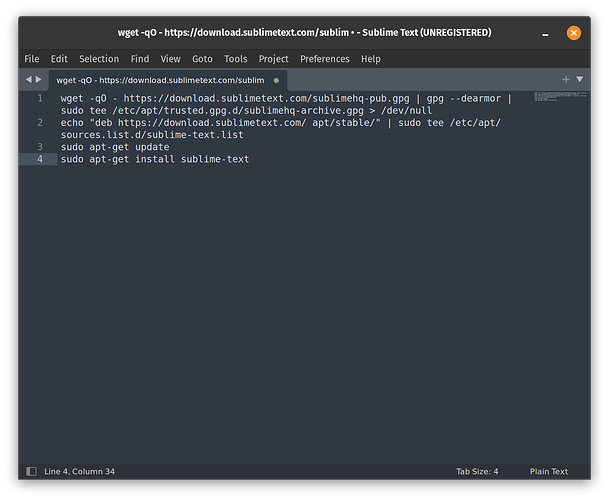Open the View menu

click(171, 59)
